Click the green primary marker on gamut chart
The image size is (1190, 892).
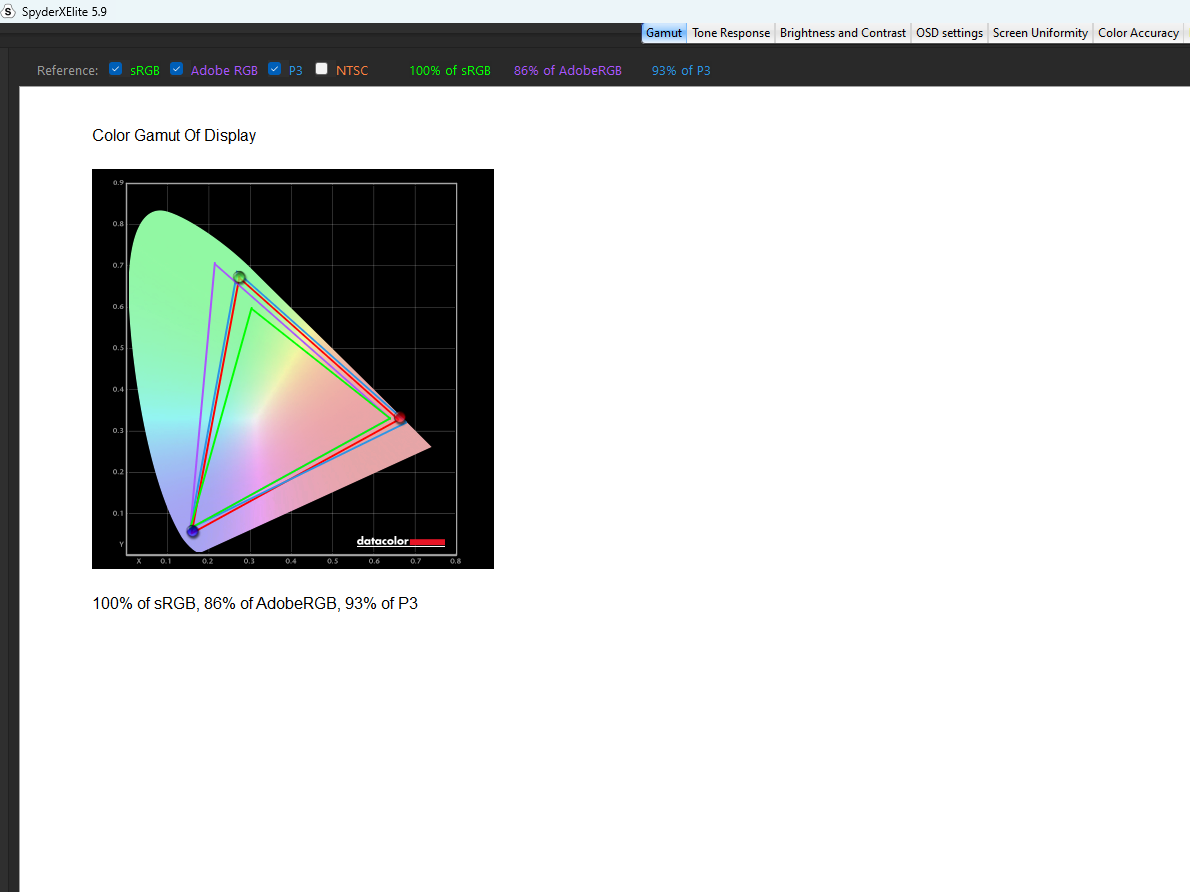pos(240,277)
